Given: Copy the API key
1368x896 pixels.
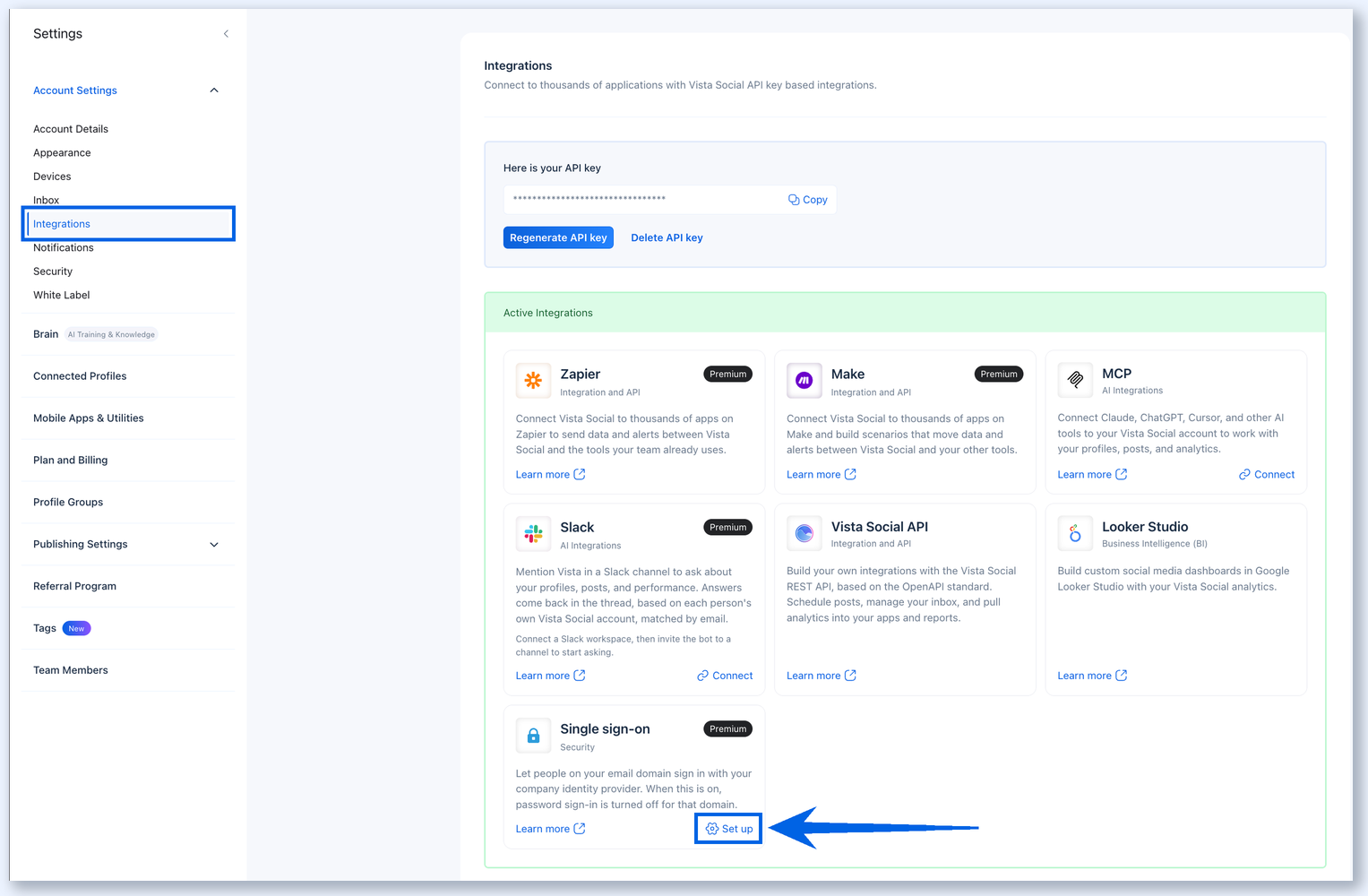Looking at the screenshot, I should [x=808, y=200].
